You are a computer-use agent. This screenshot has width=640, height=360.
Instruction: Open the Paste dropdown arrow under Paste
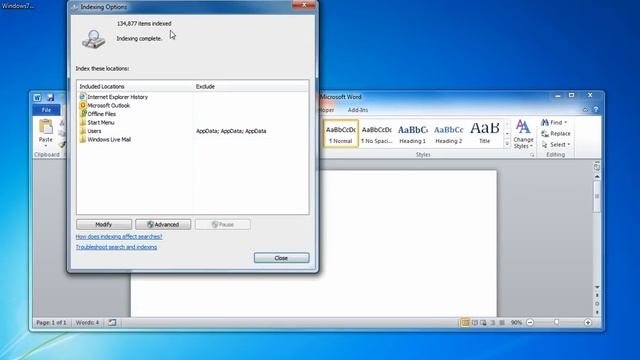coord(46,146)
